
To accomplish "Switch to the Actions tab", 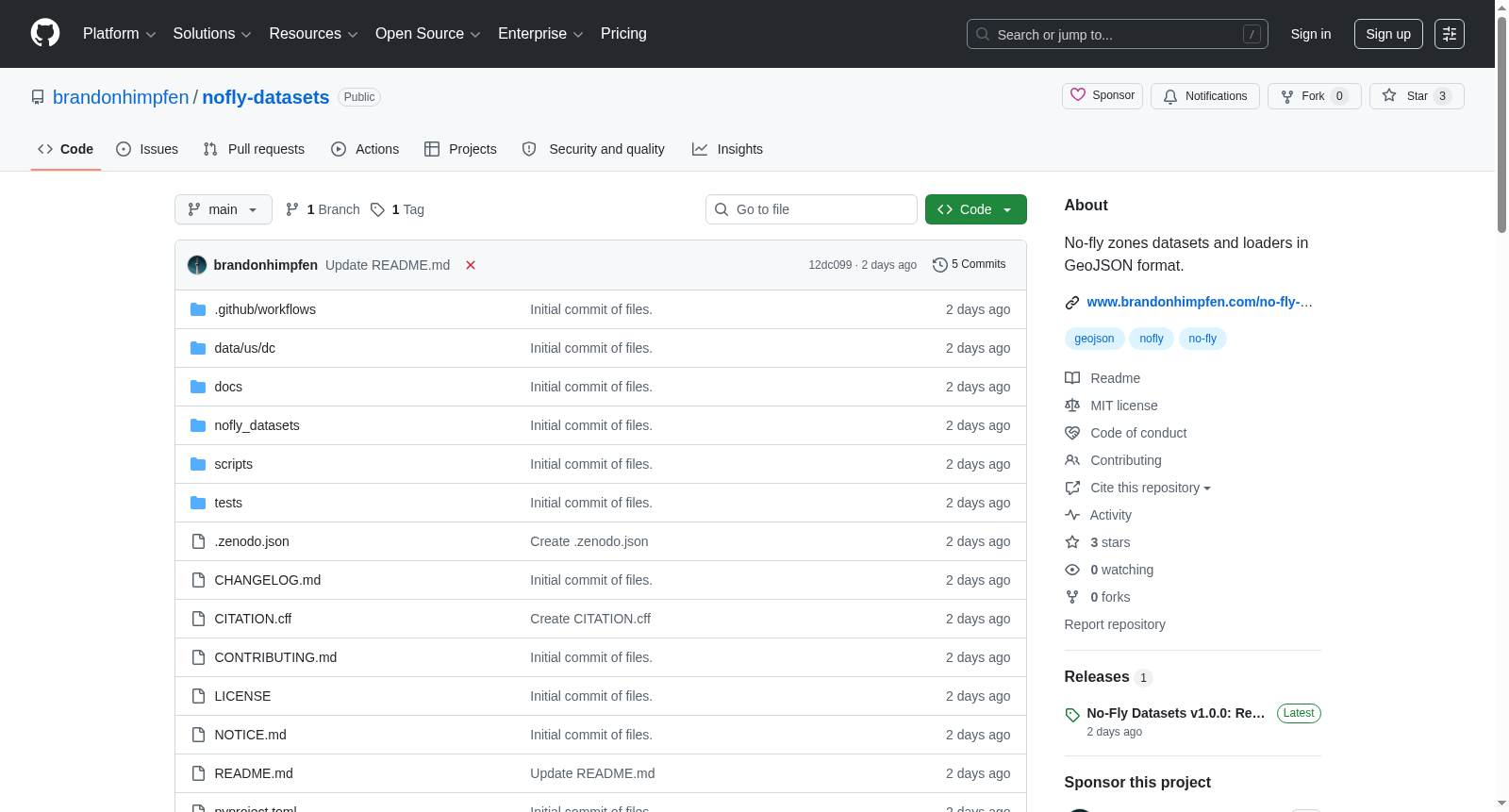I will [365, 149].
